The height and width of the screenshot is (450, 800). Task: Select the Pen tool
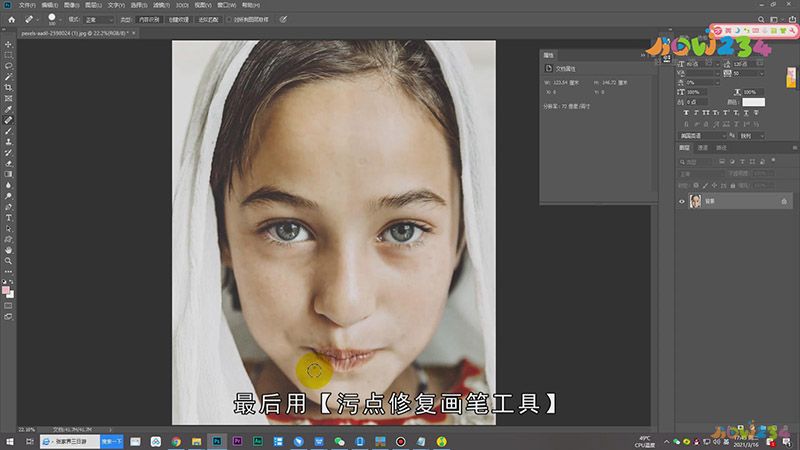pyautogui.click(x=8, y=207)
